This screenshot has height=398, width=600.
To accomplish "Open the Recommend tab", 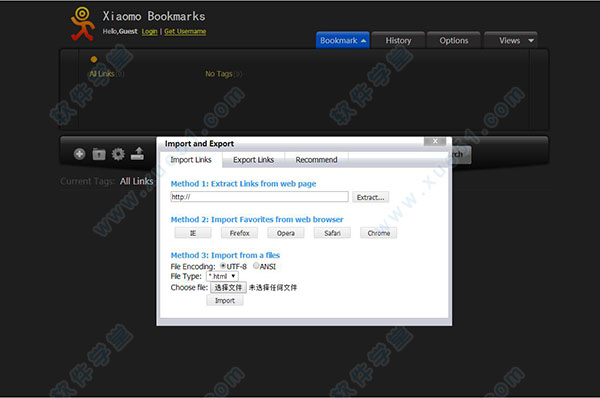I will [316, 160].
